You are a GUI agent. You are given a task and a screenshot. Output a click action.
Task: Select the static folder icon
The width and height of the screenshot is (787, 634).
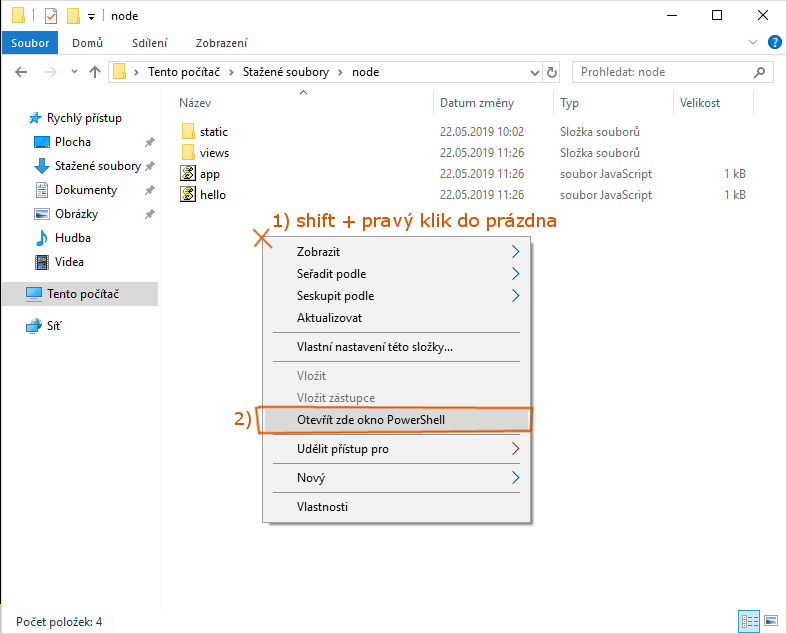[188, 132]
